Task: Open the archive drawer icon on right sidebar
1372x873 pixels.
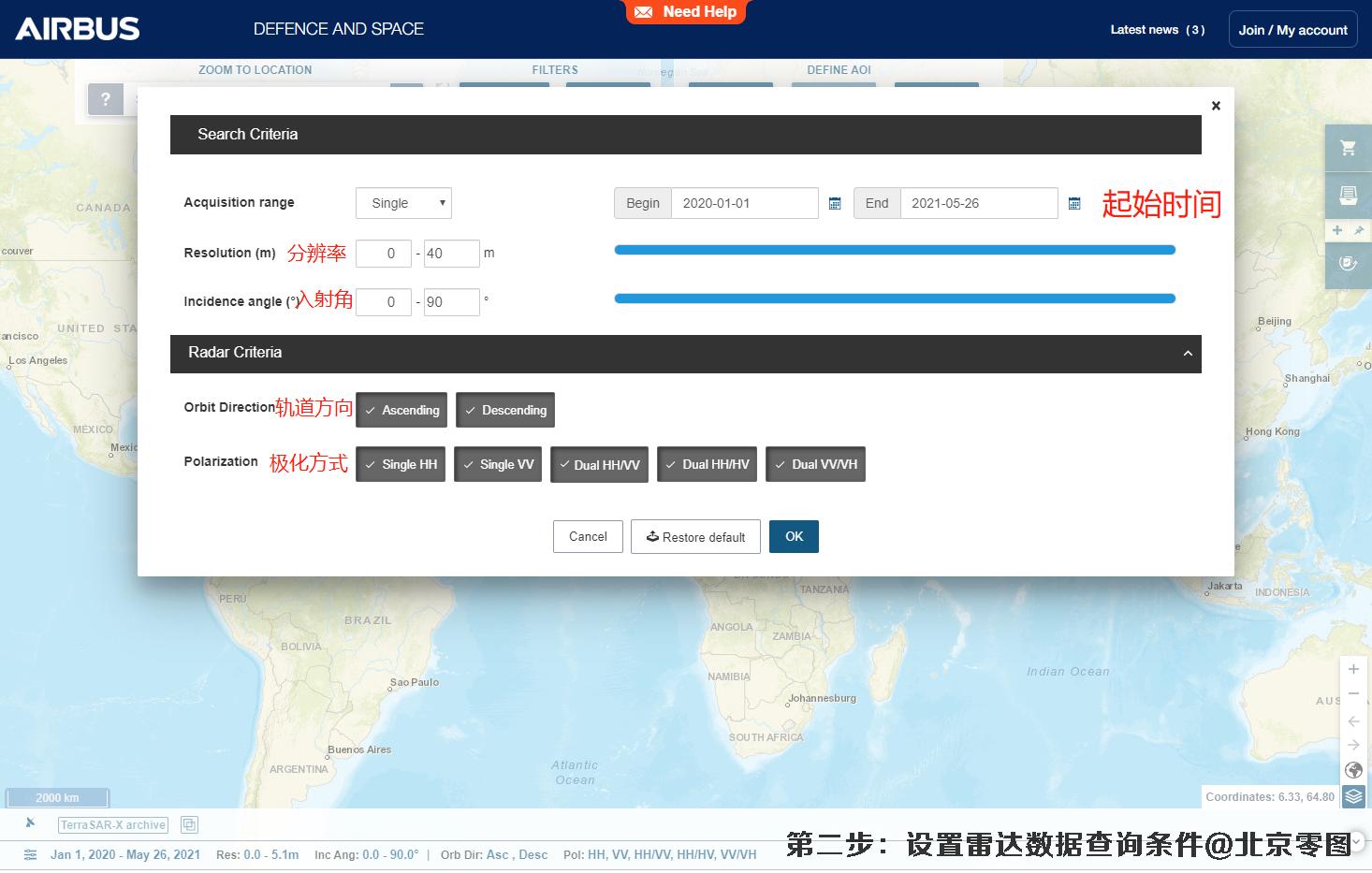Action: click(1348, 196)
